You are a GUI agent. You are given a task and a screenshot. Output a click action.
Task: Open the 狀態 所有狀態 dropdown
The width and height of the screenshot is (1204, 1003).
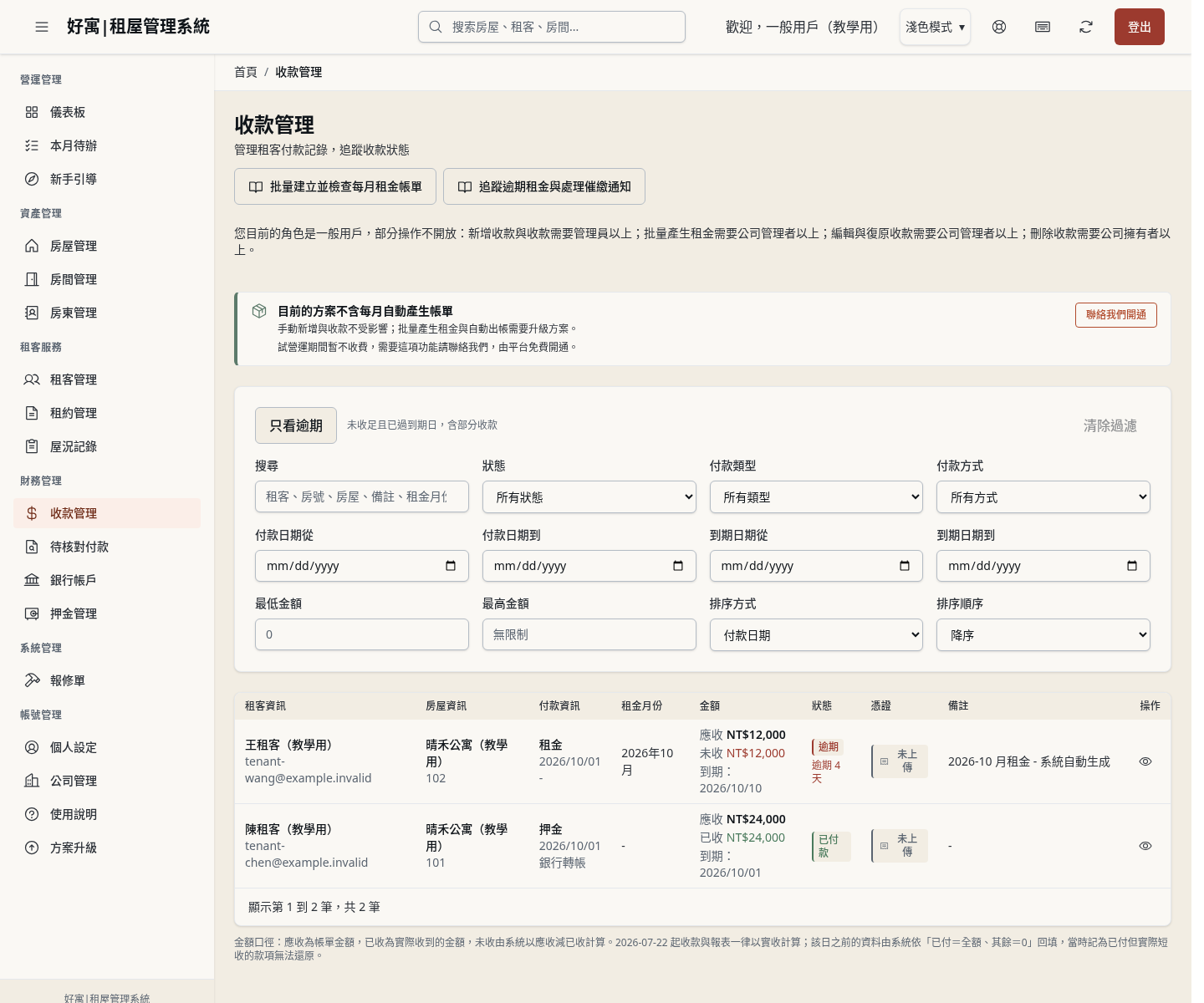click(589, 497)
